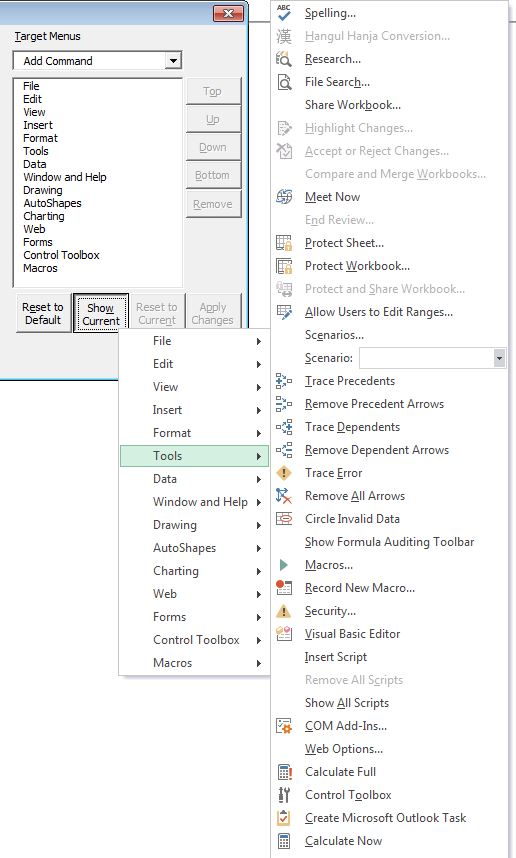516x858 pixels.
Task: Select Format in the Target Menus list
Action: pyautogui.click(x=40, y=138)
